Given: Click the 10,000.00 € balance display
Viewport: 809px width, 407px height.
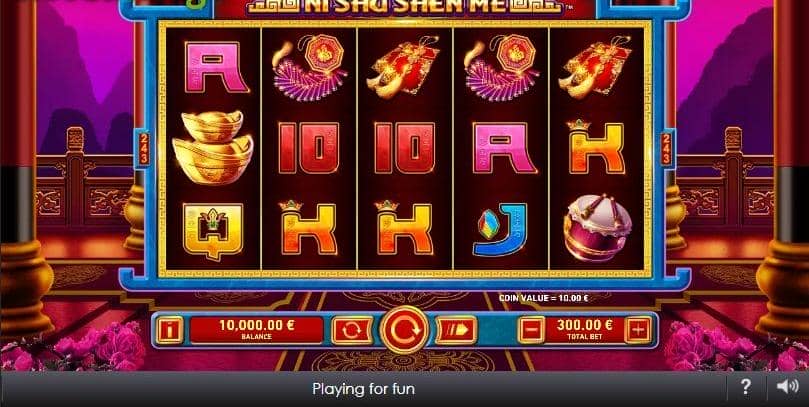Looking at the screenshot, I should (x=256, y=330).
